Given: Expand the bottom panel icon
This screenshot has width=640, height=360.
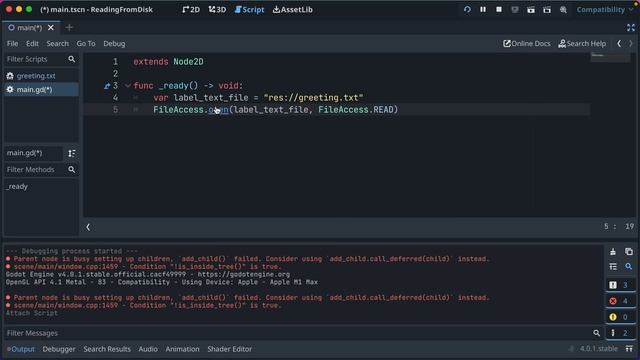Looking at the screenshot, I should (629, 349).
